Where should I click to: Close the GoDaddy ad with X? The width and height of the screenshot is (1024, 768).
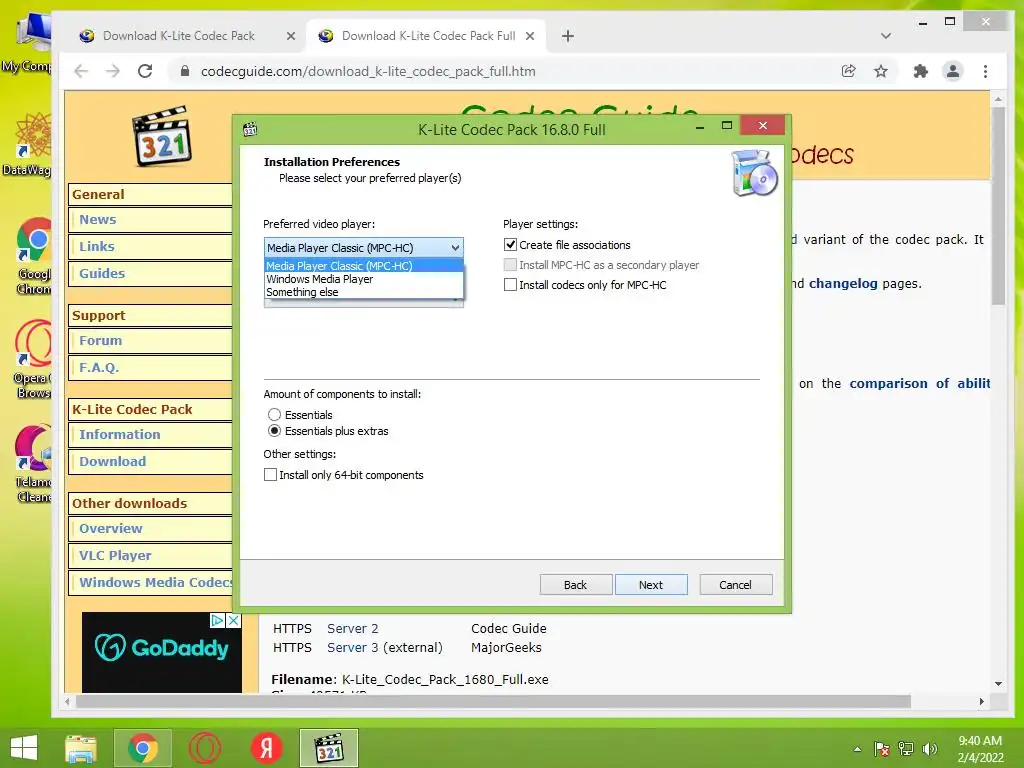pos(233,620)
